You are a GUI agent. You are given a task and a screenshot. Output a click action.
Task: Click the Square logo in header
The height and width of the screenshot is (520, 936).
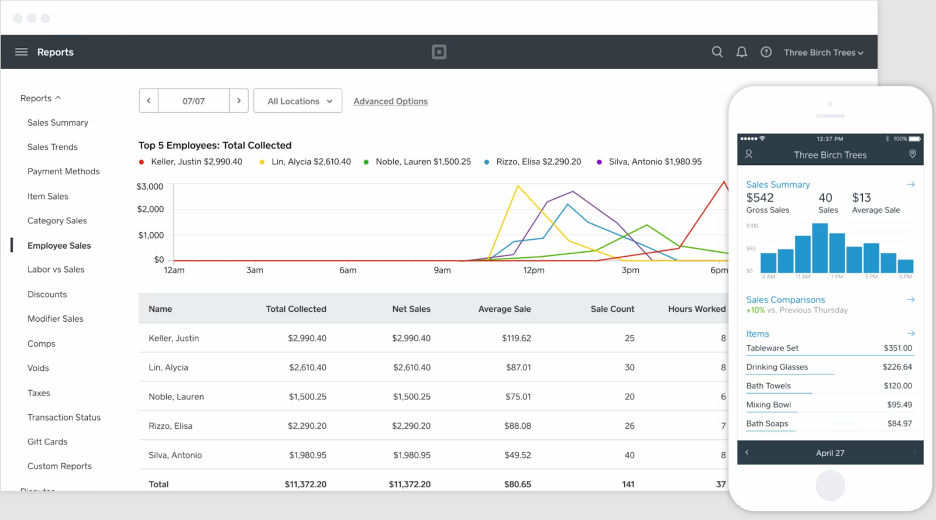click(439, 52)
